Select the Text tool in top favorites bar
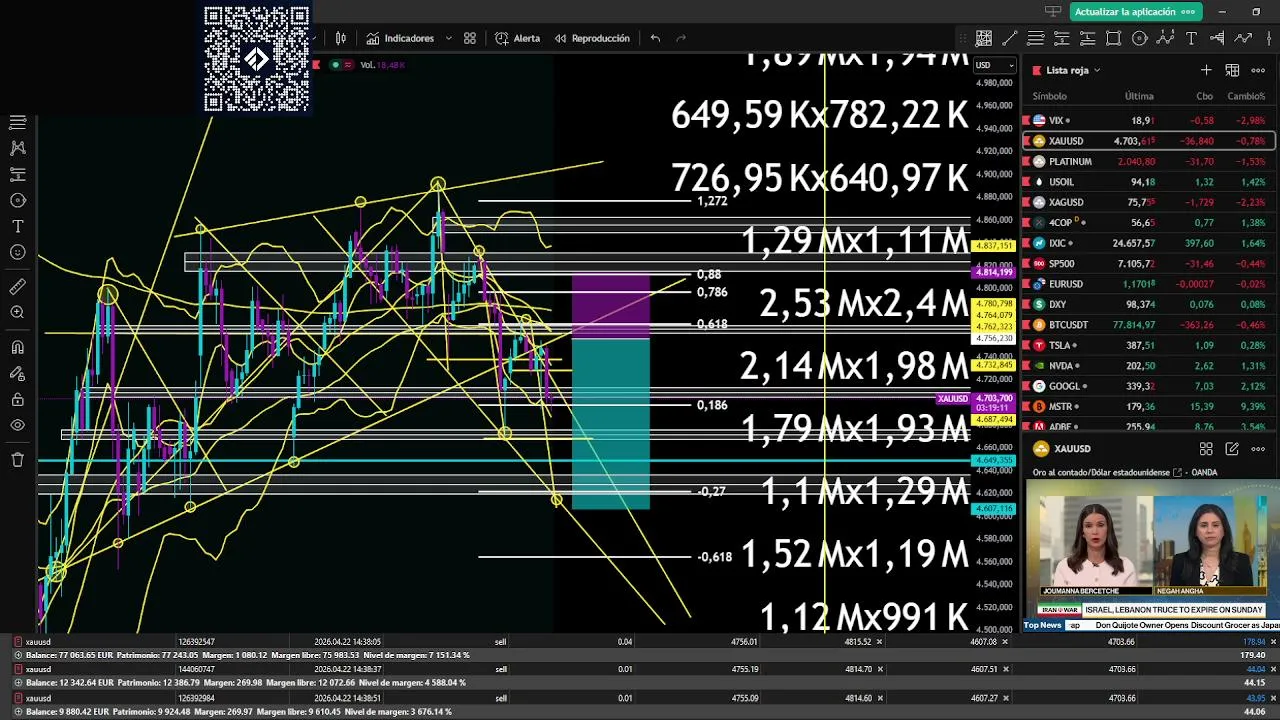1280x720 pixels. click(1191, 38)
